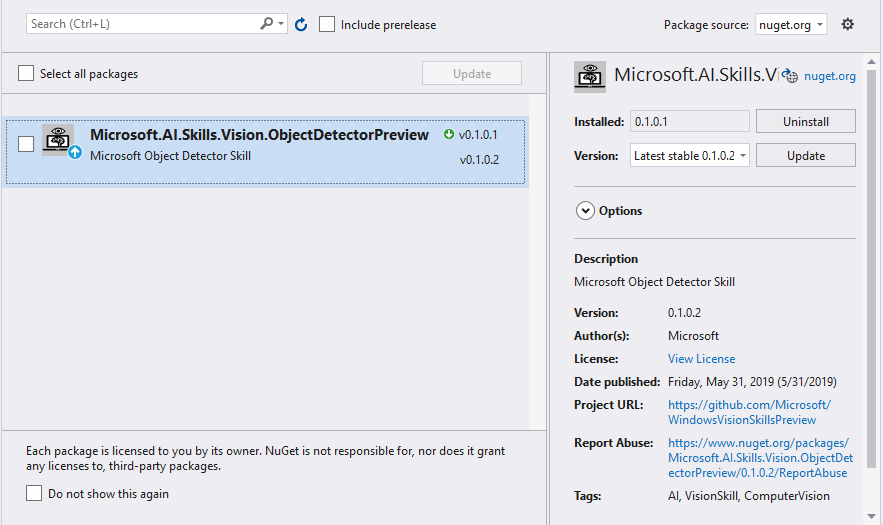Viewport: 883px width, 525px height.
Task: Open the nuget.org link in header
Action: click(x=830, y=76)
